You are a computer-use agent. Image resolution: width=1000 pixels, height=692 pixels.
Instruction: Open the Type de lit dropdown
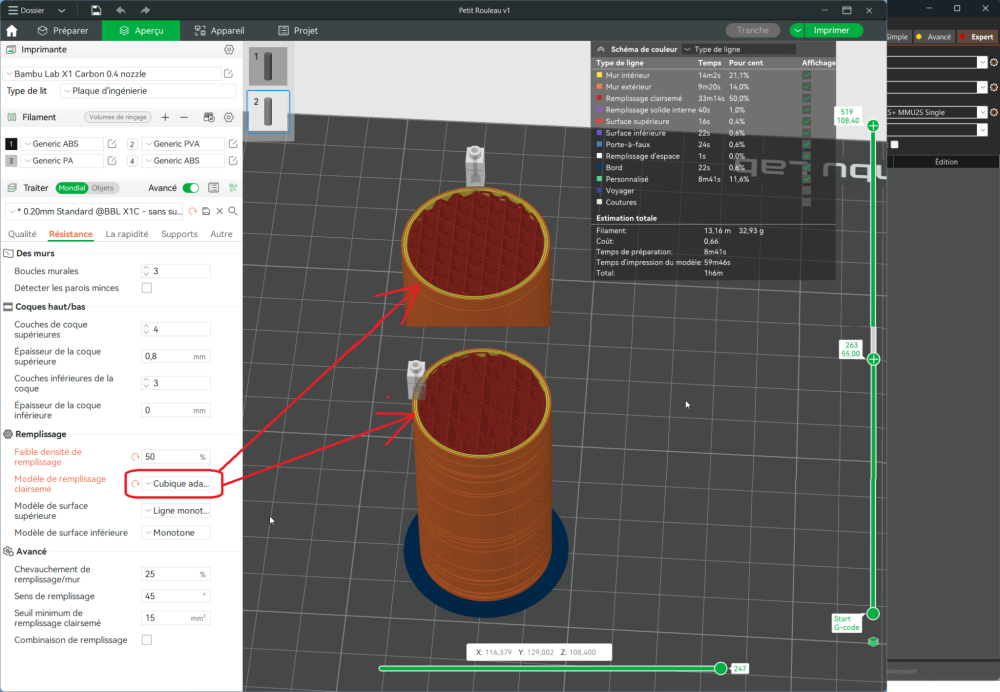tap(150, 91)
